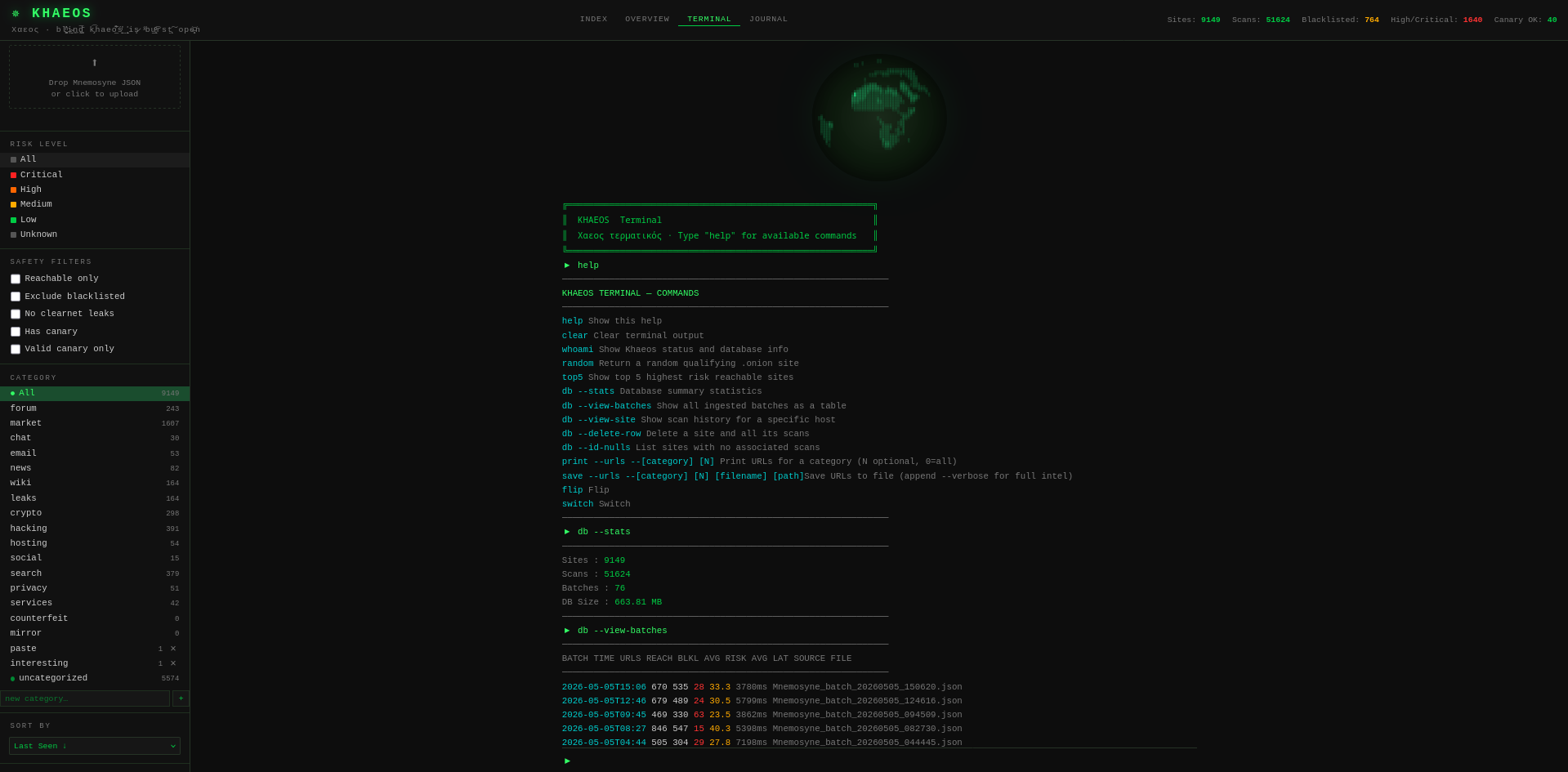
Task: Open the OVERVIEW tab
Action: [x=647, y=19]
